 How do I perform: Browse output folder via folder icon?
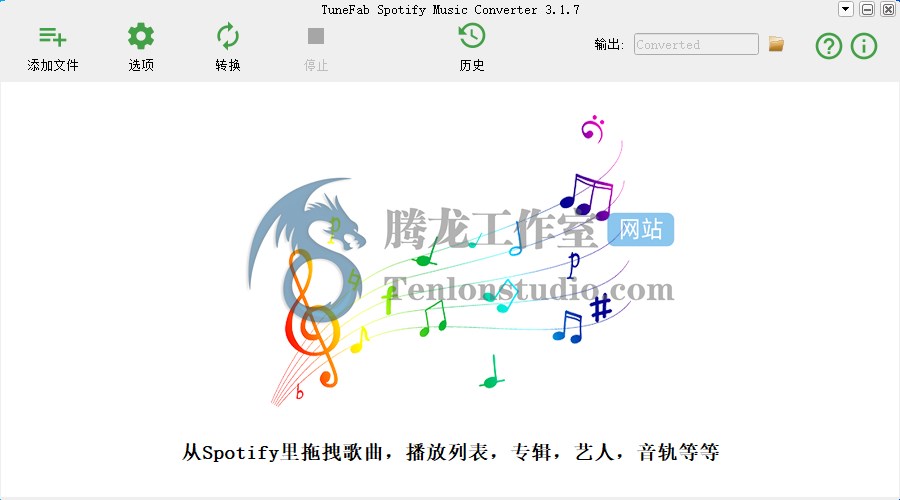coord(776,44)
